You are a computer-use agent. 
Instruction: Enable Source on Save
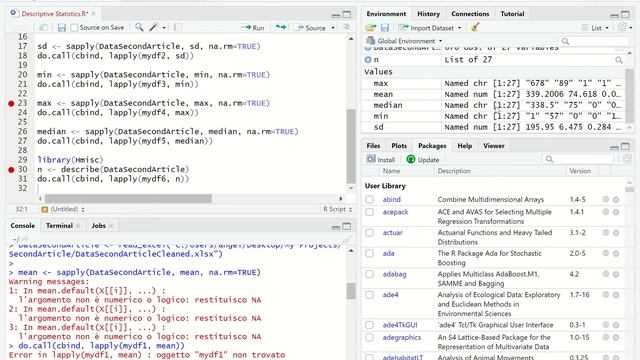coord(74,28)
